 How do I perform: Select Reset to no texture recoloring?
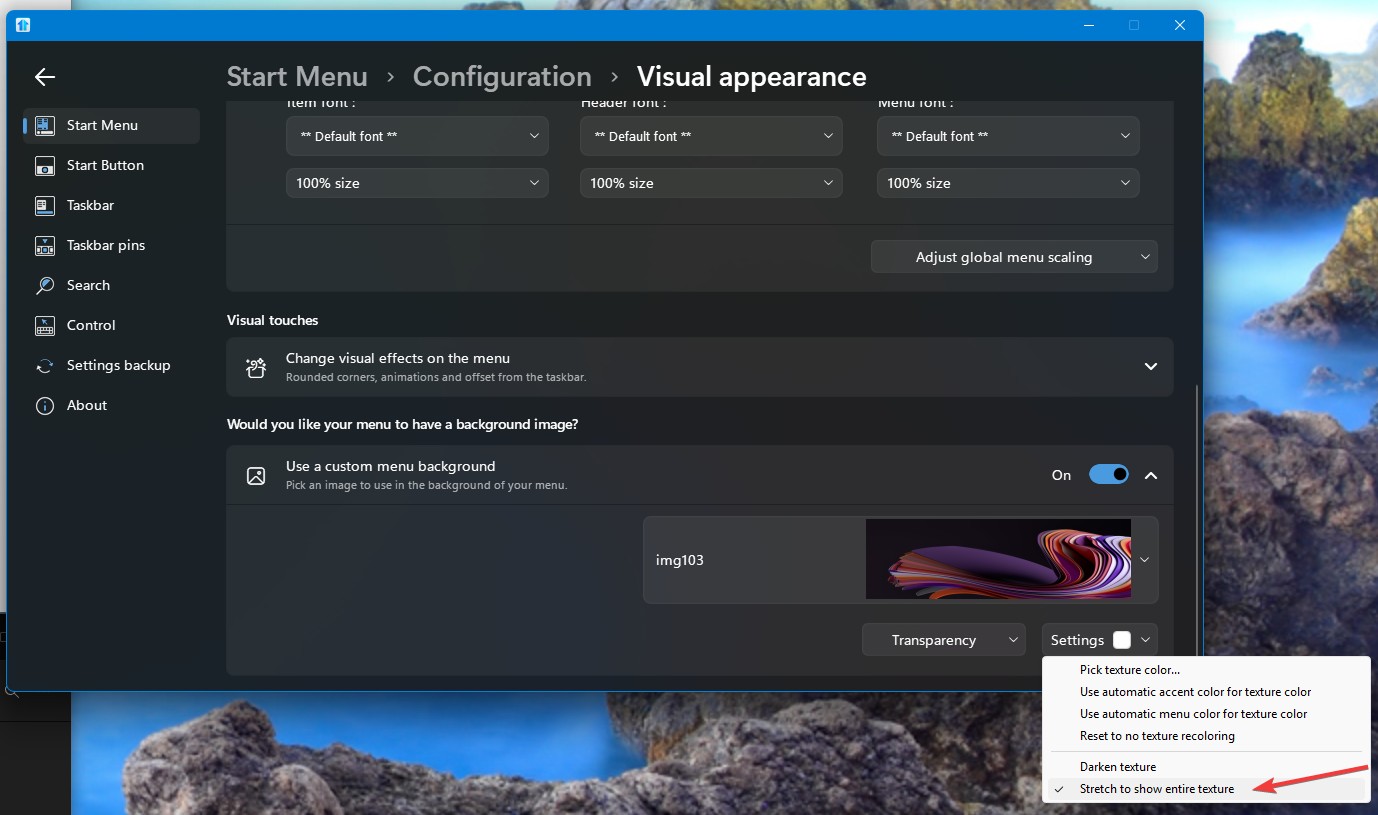[1156, 736]
